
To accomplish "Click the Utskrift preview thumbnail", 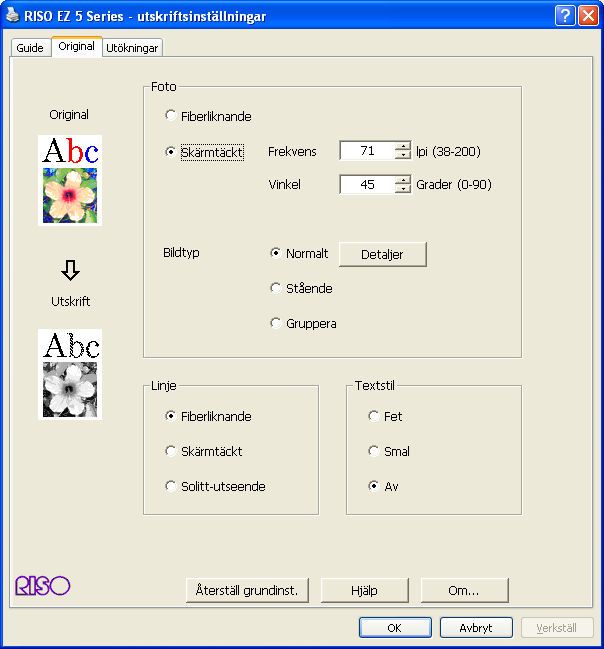I will tap(70, 375).
